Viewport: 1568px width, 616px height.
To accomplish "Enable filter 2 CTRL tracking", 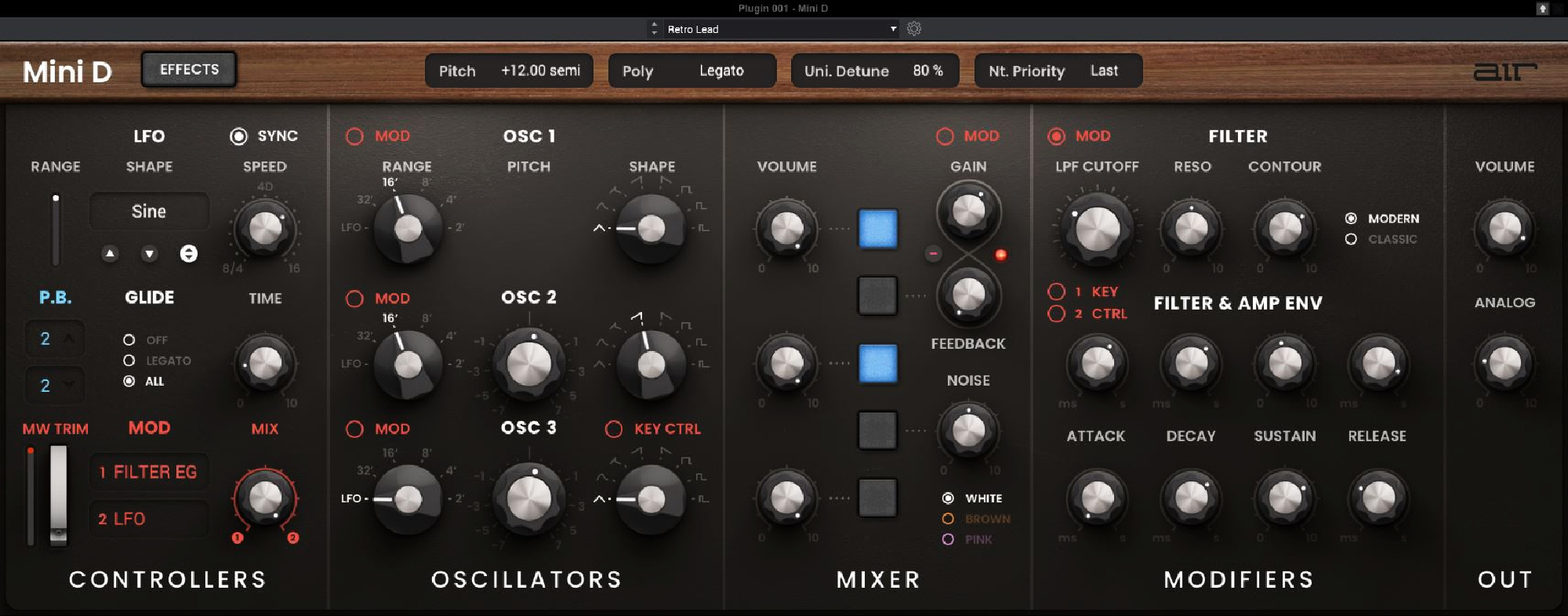I will 1056,313.
